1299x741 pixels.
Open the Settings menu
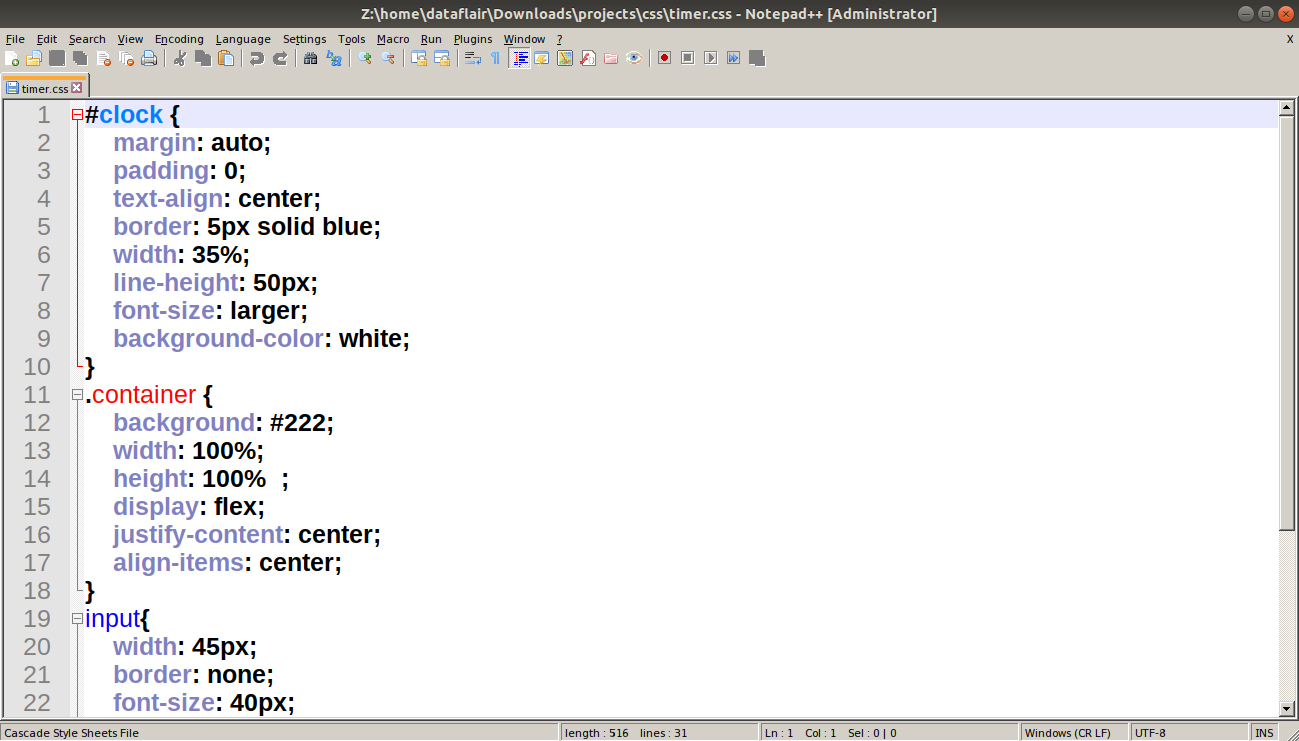coord(304,39)
